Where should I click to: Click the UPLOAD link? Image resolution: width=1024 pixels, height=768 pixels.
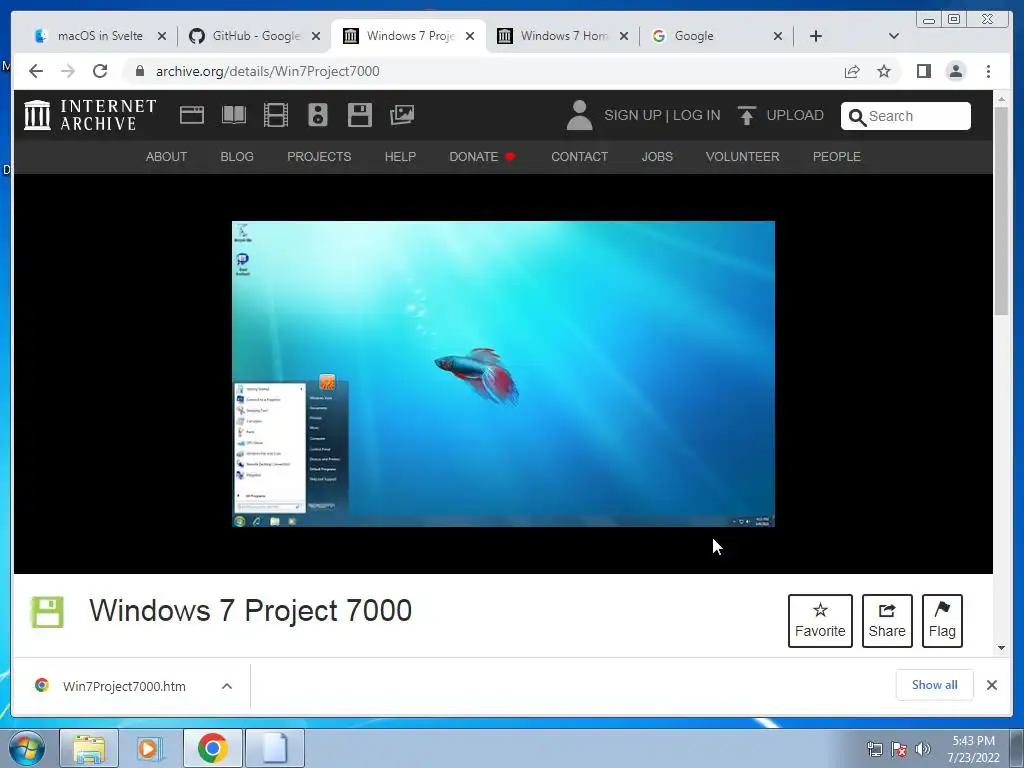click(x=795, y=115)
